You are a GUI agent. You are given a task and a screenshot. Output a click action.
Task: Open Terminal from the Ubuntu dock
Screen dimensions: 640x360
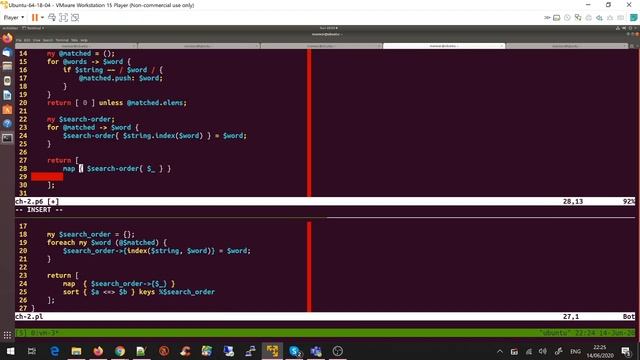pyautogui.click(x=7, y=138)
